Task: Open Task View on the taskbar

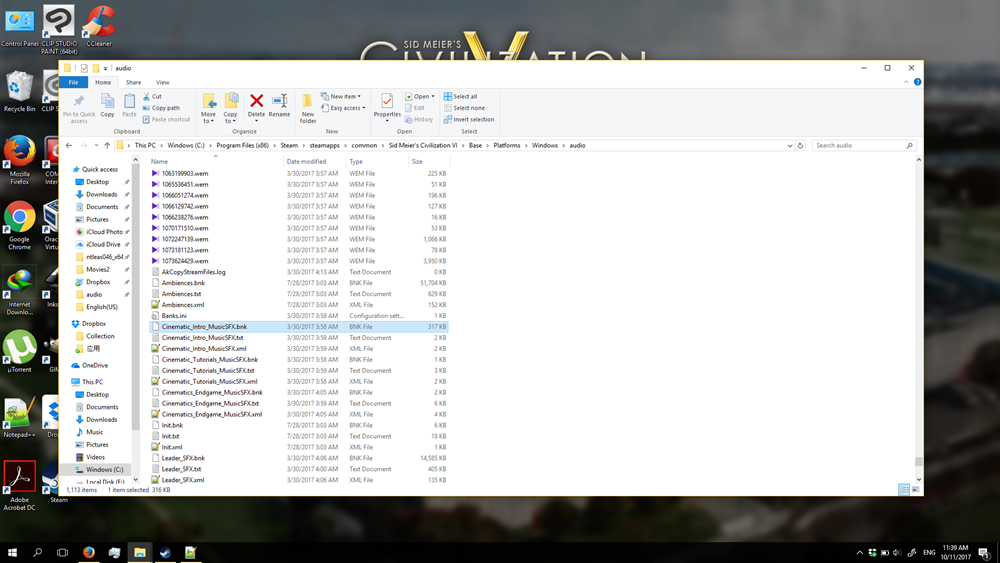Action: [x=62, y=552]
